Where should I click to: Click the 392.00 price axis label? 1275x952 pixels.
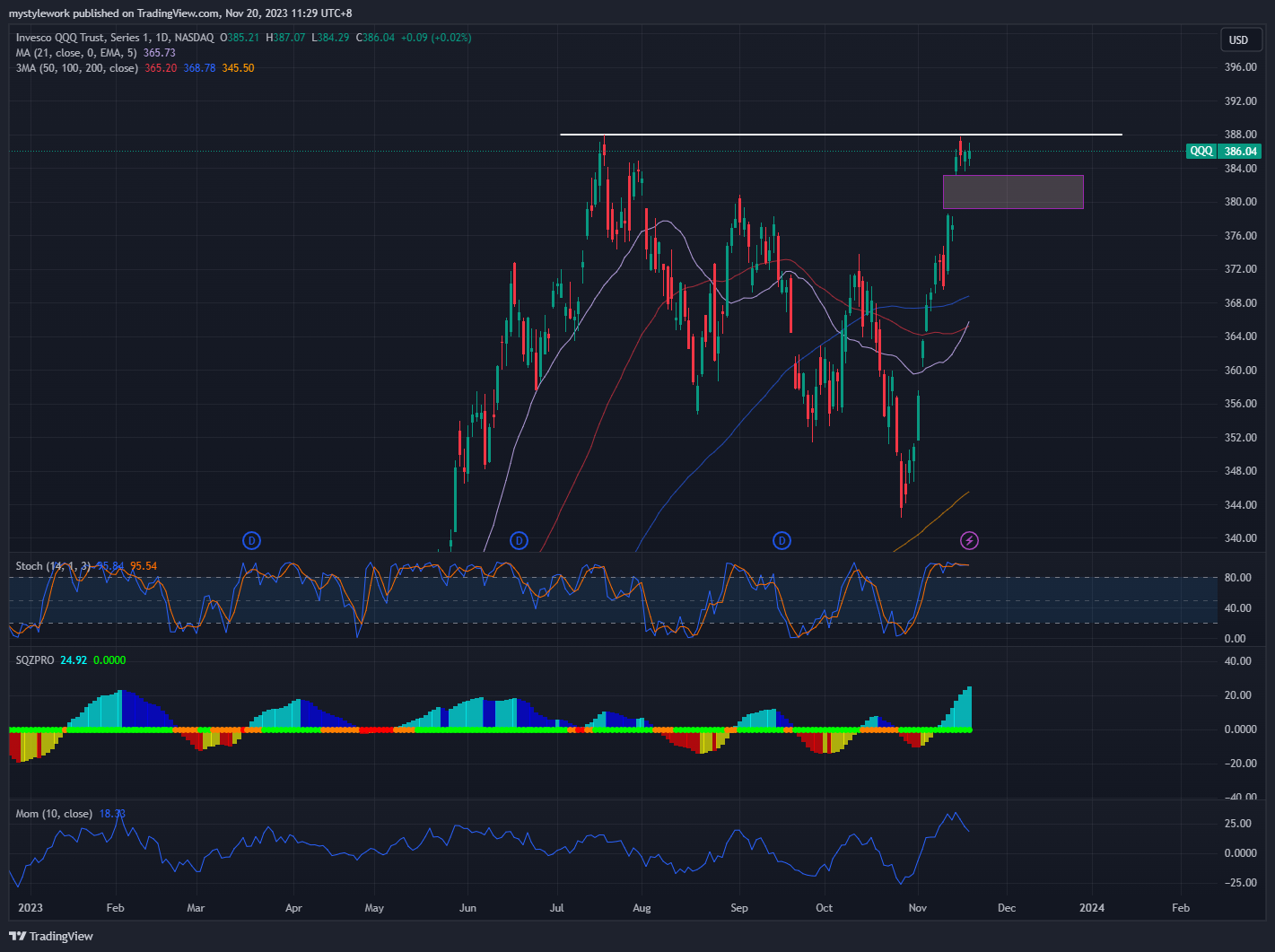coord(1241,100)
